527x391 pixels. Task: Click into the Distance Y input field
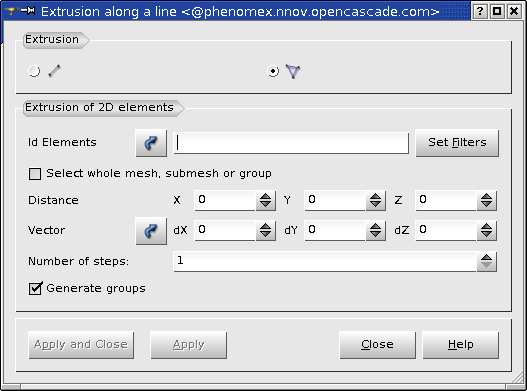point(335,201)
